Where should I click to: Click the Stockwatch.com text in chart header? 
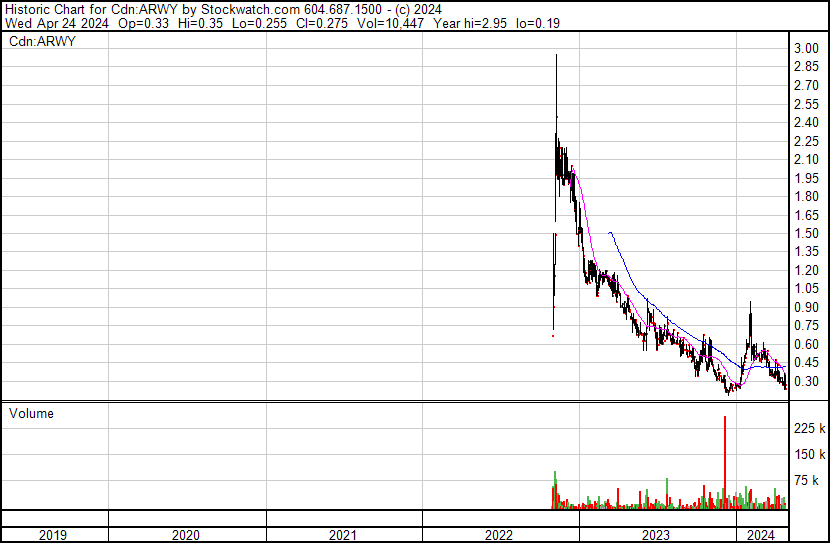coord(243,9)
